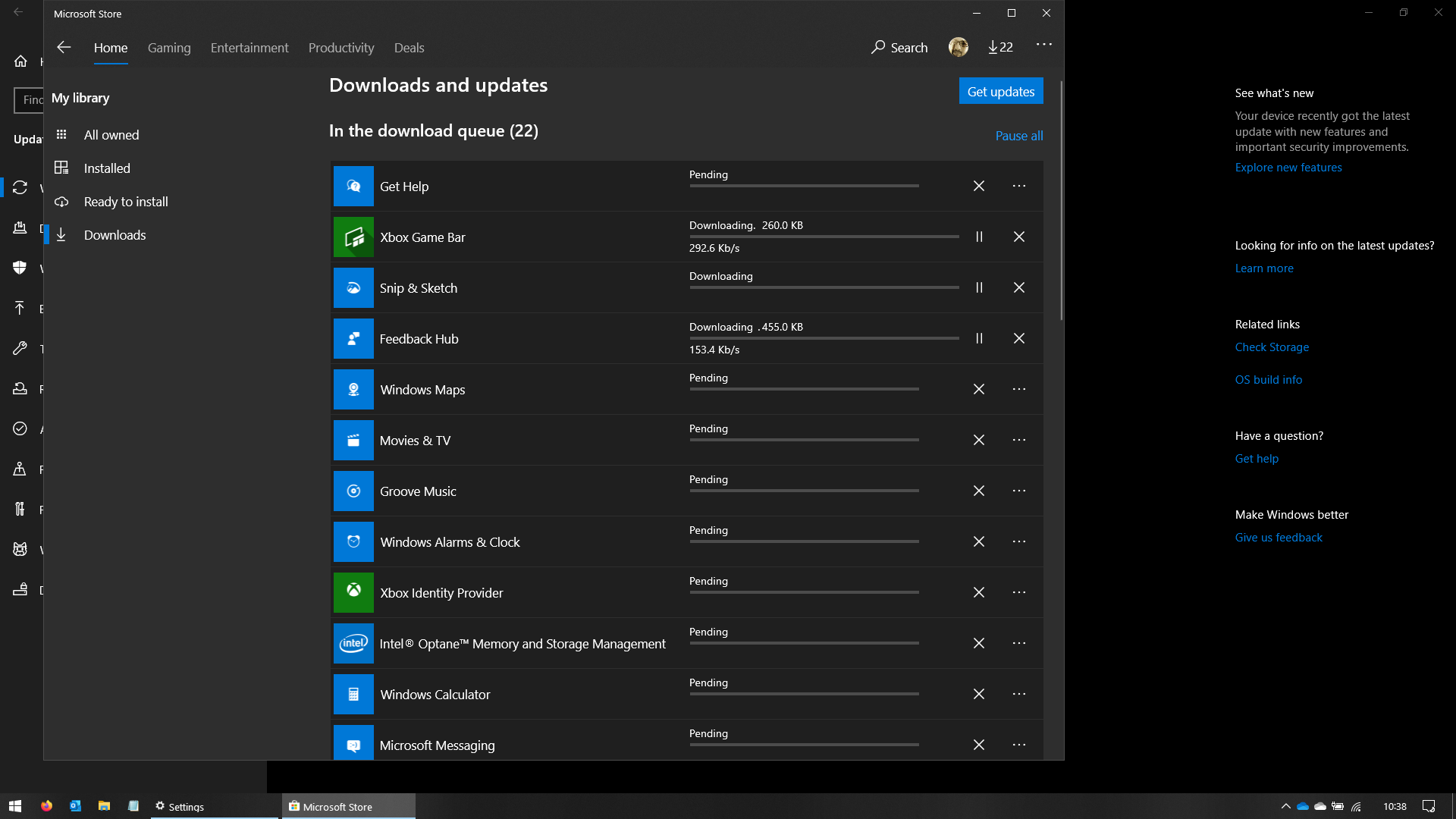This screenshot has width=1456, height=819.
Task: Open File Explorer from the taskbar
Action: coord(104,806)
